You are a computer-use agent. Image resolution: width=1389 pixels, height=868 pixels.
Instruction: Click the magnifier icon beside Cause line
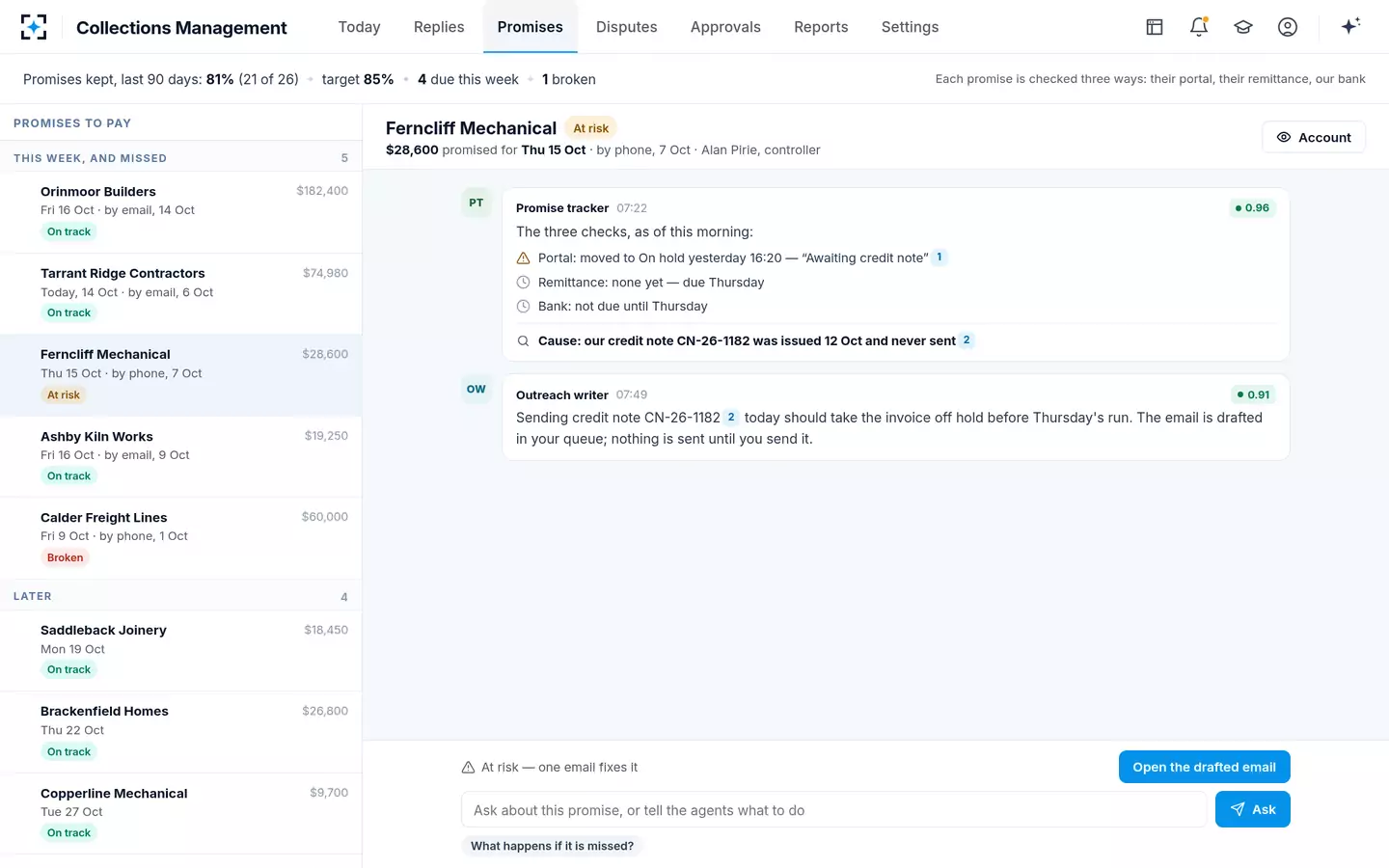[523, 340]
